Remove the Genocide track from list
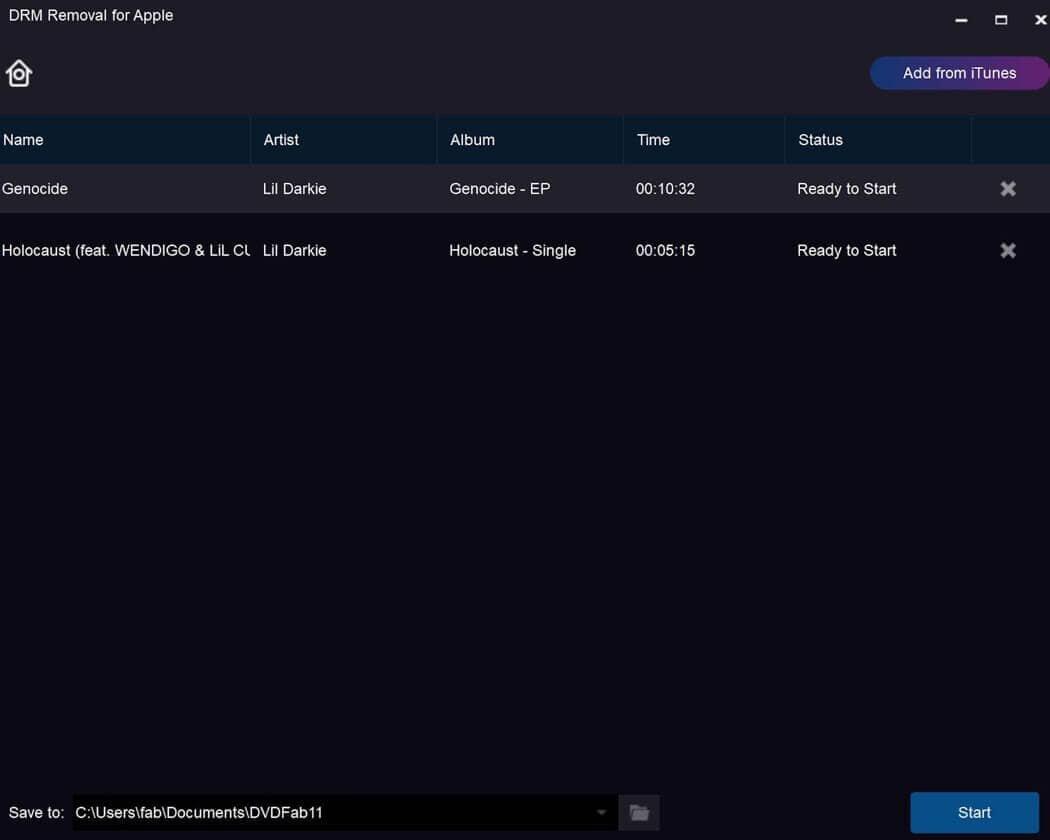The width and height of the screenshot is (1050, 840). click(x=1008, y=189)
